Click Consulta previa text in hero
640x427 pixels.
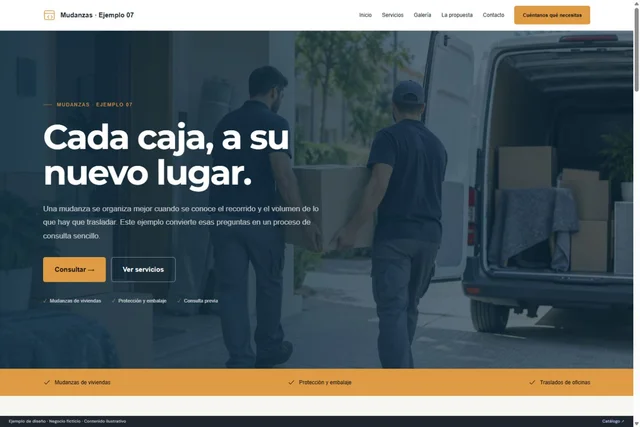pos(201,301)
